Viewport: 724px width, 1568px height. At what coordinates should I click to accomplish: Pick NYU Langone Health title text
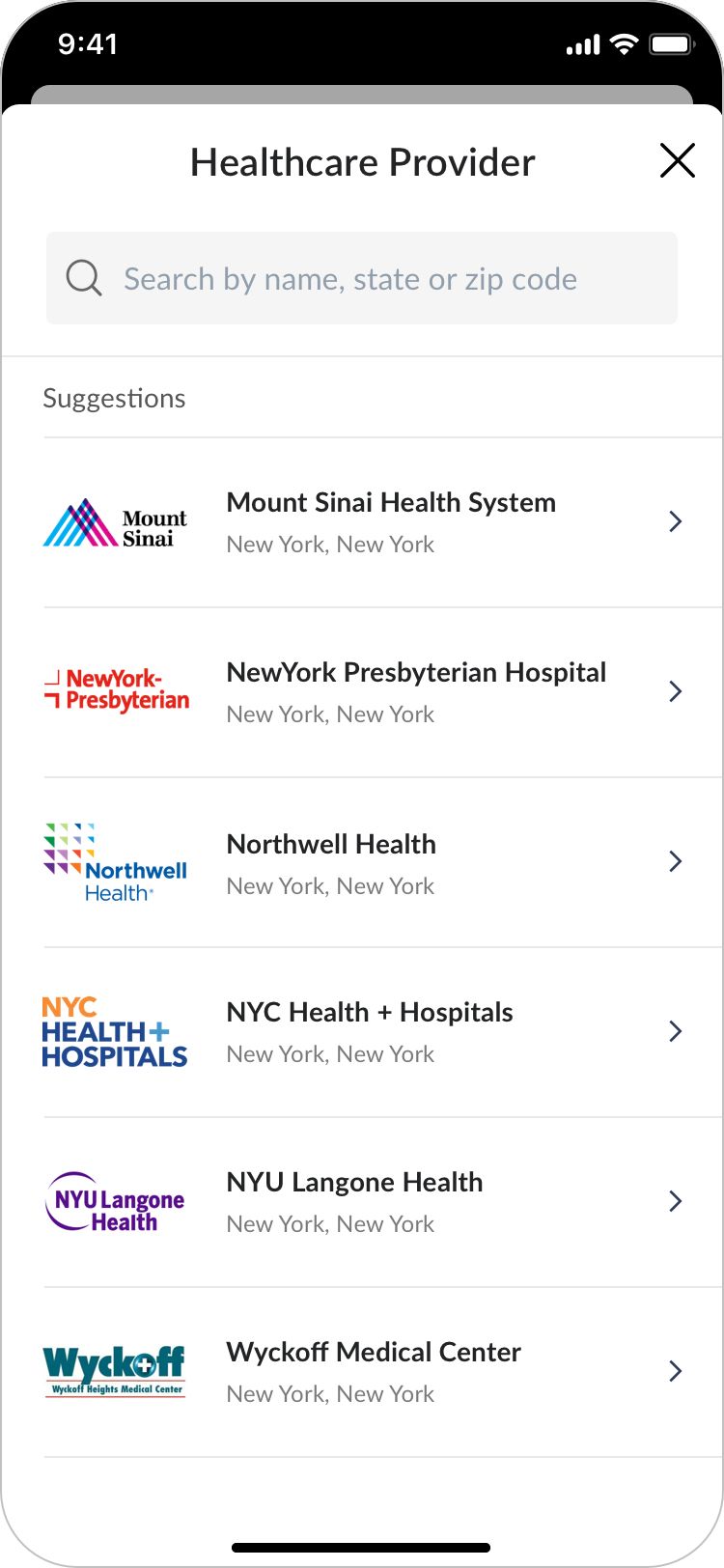(354, 1183)
